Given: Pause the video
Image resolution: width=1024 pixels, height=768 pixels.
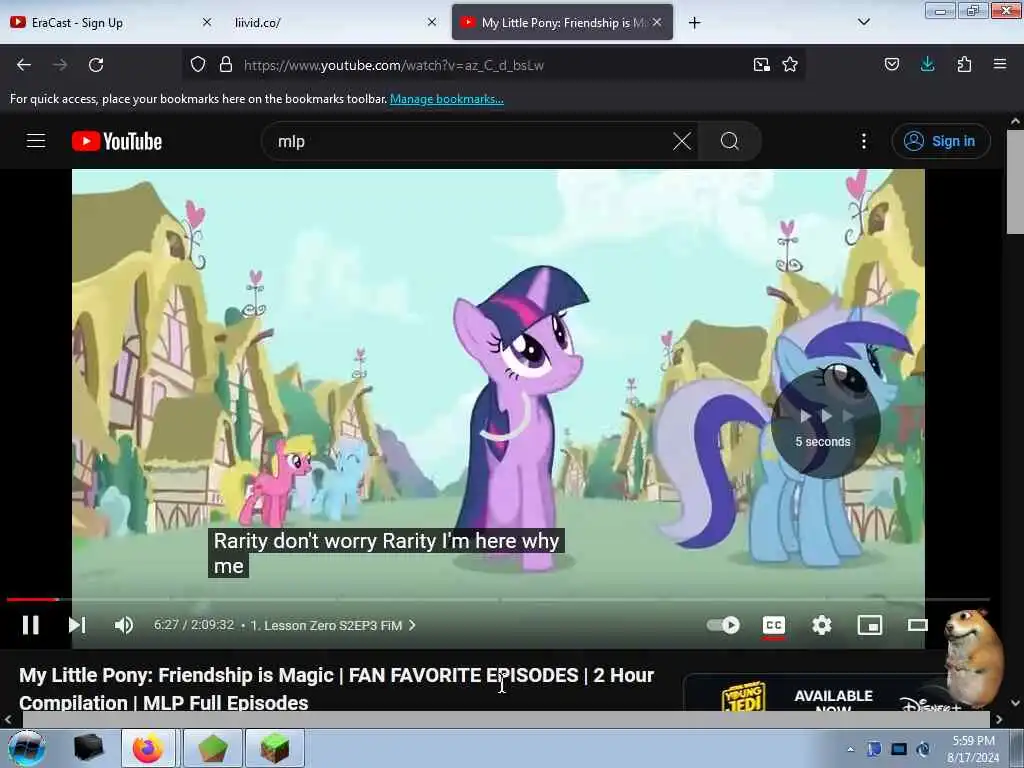Looking at the screenshot, I should 31,625.
